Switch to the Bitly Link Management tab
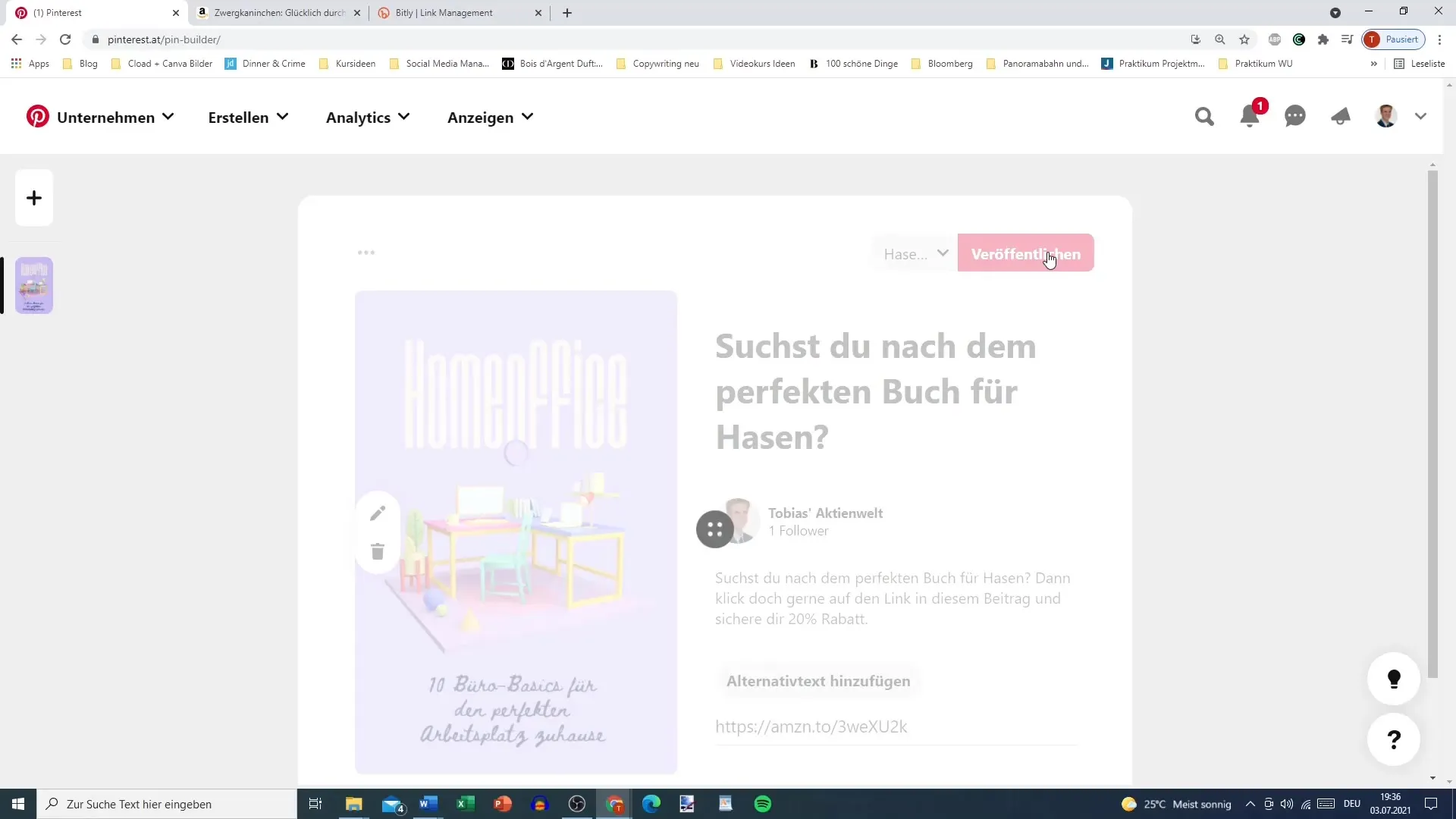This screenshot has height=819, width=1456. (460, 13)
